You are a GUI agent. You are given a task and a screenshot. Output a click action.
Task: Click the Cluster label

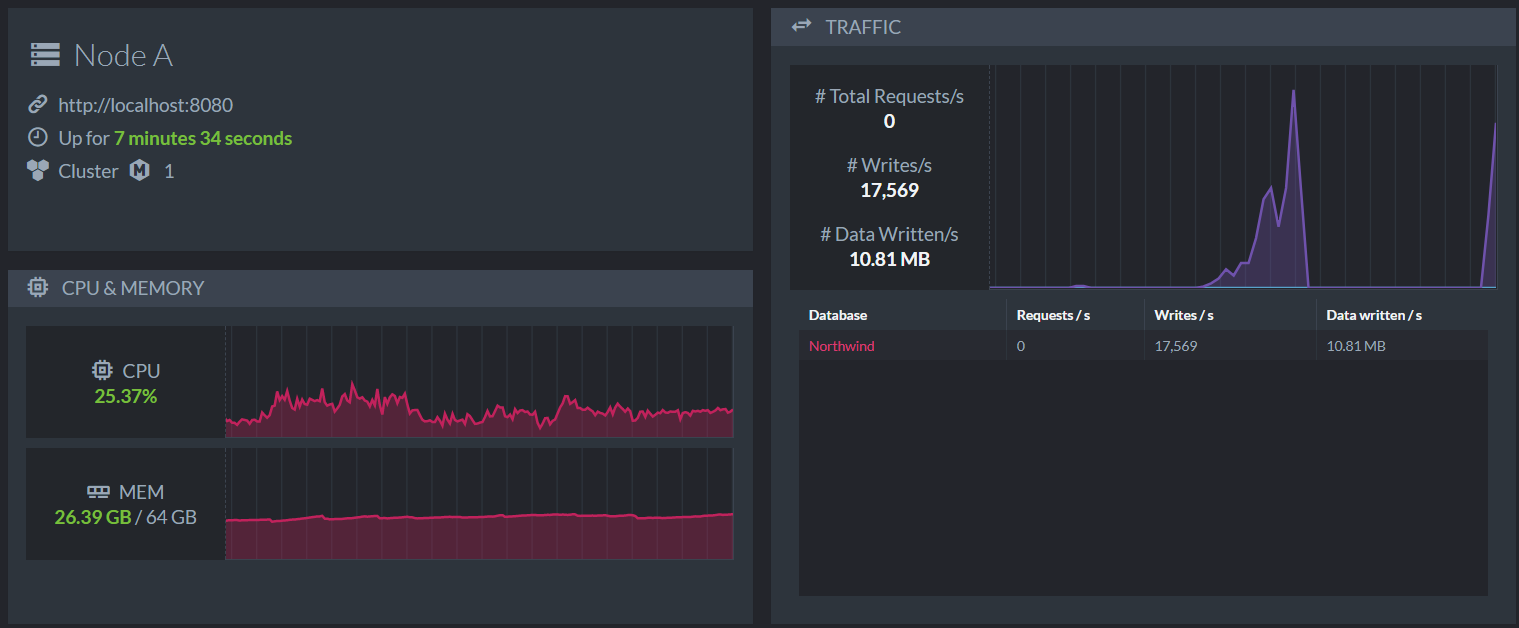point(88,171)
